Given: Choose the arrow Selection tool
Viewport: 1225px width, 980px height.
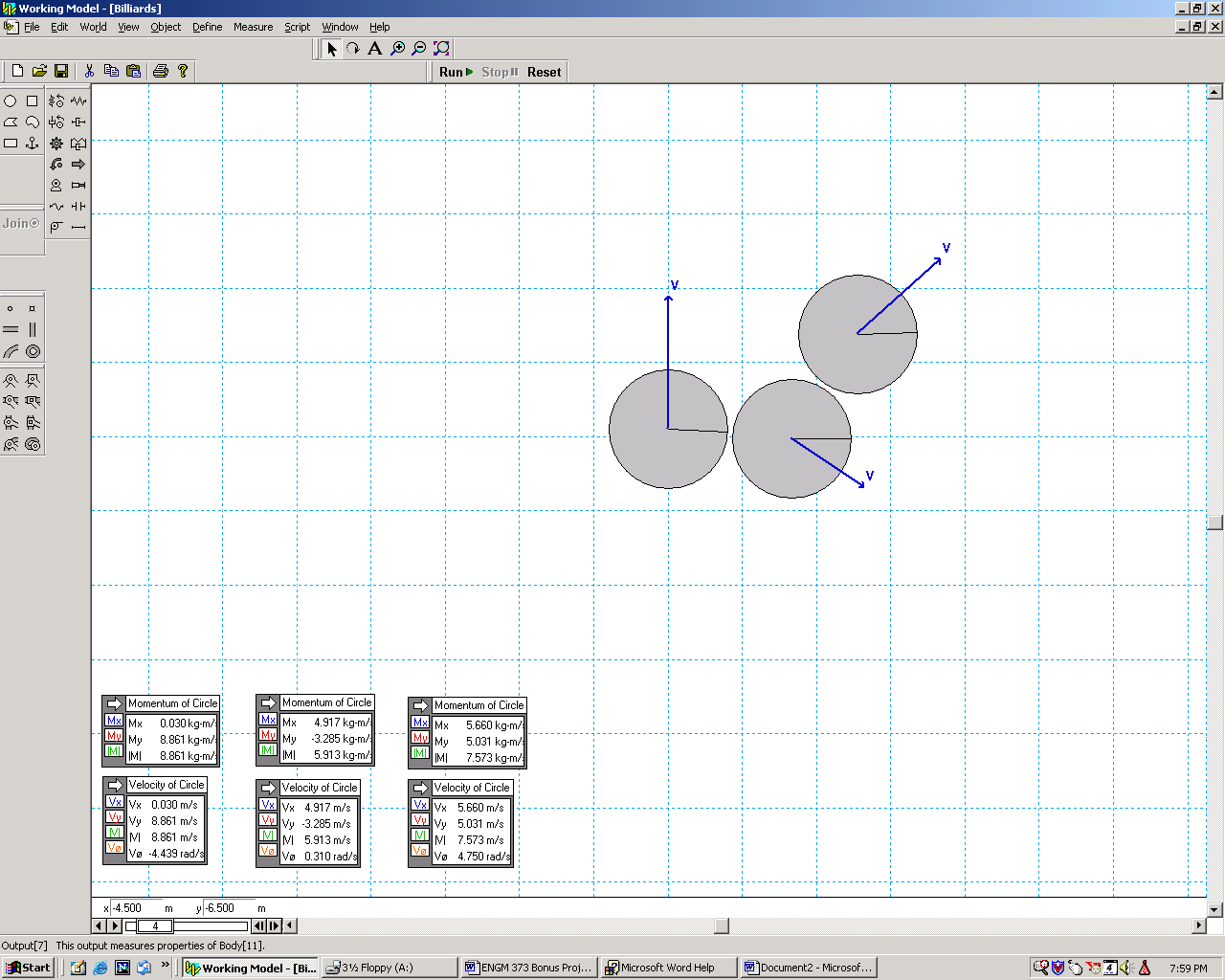Looking at the screenshot, I should pyautogui.click(x=332, y=49).
